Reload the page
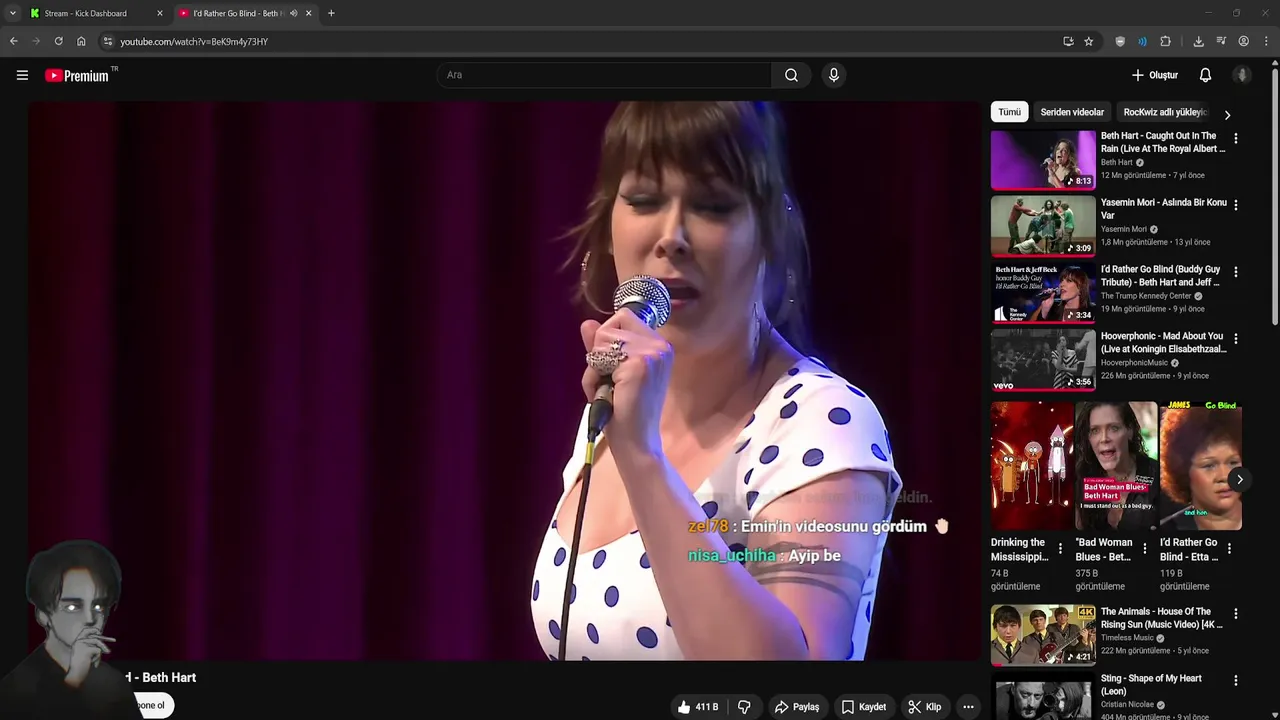The width and height of the screenshot is (1280, 720). pos(58,41)
